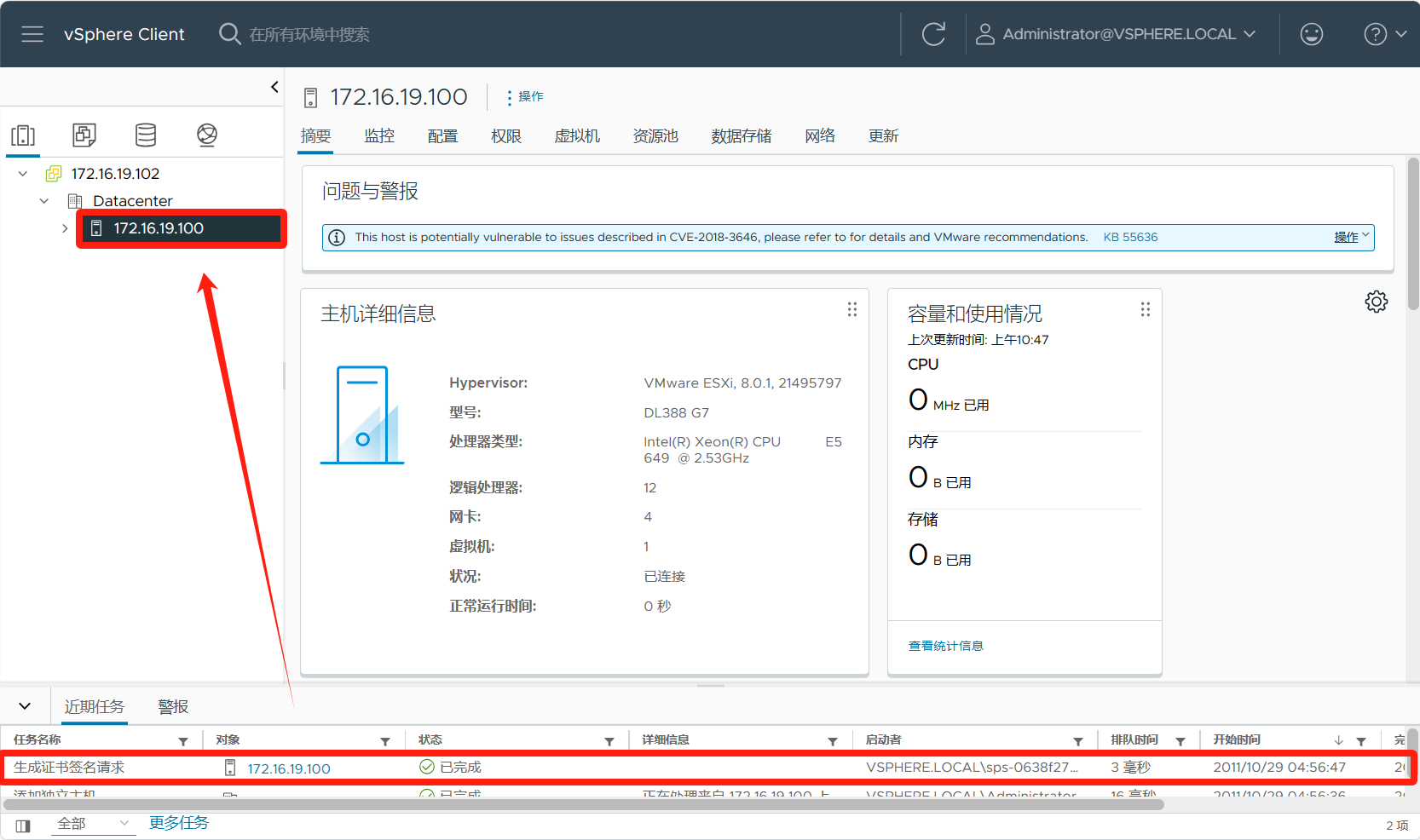Select the VMs and Templates inventory icon
The image size is (1420, 840).
(x=84, y=135)
